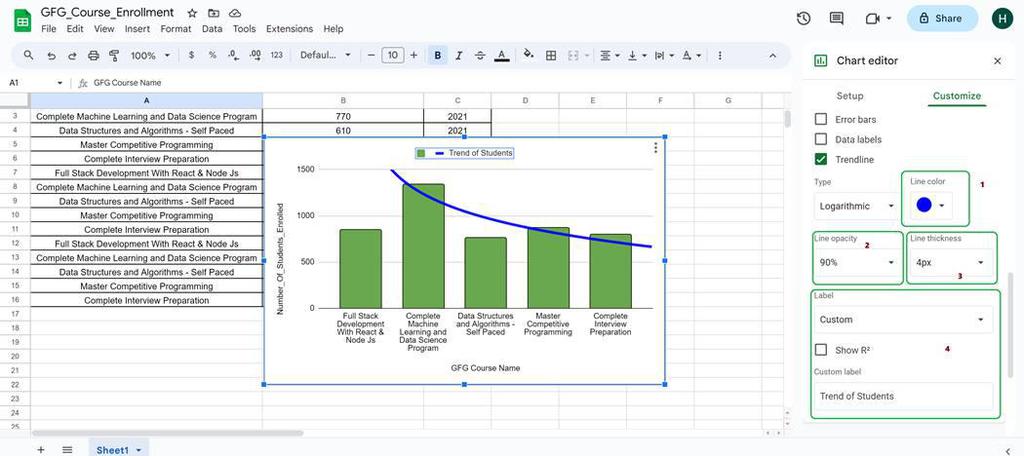Switch to Setup tab

click(x=850, y=96)
